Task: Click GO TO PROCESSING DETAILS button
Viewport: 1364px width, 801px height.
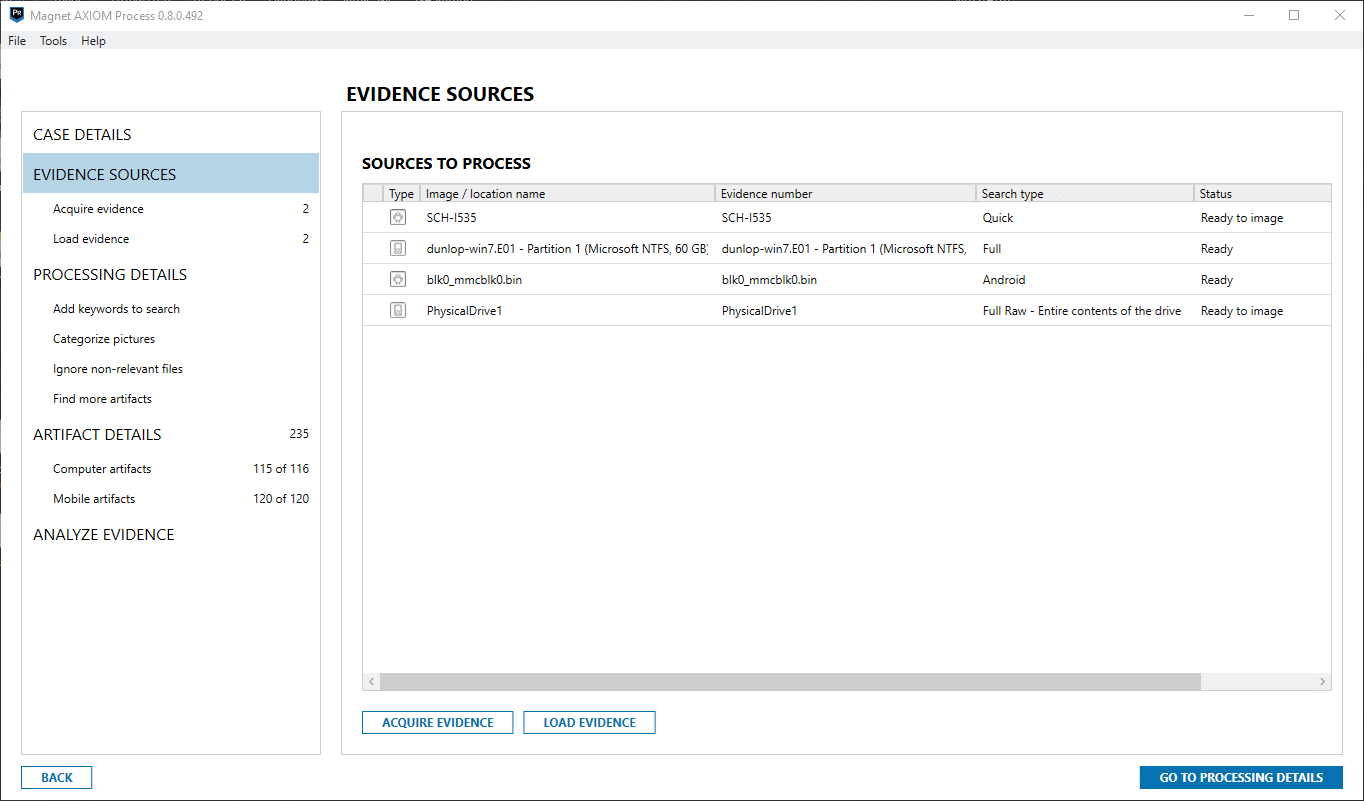Action: coord(1241,777)
